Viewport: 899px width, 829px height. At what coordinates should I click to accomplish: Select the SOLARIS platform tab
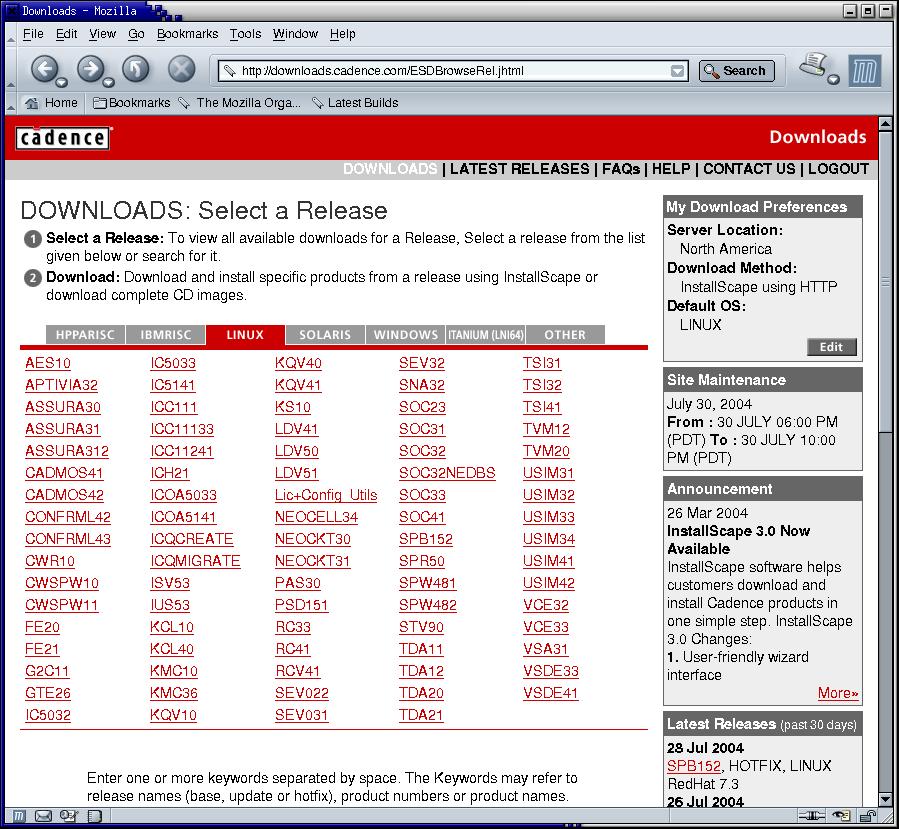point(325,335)
